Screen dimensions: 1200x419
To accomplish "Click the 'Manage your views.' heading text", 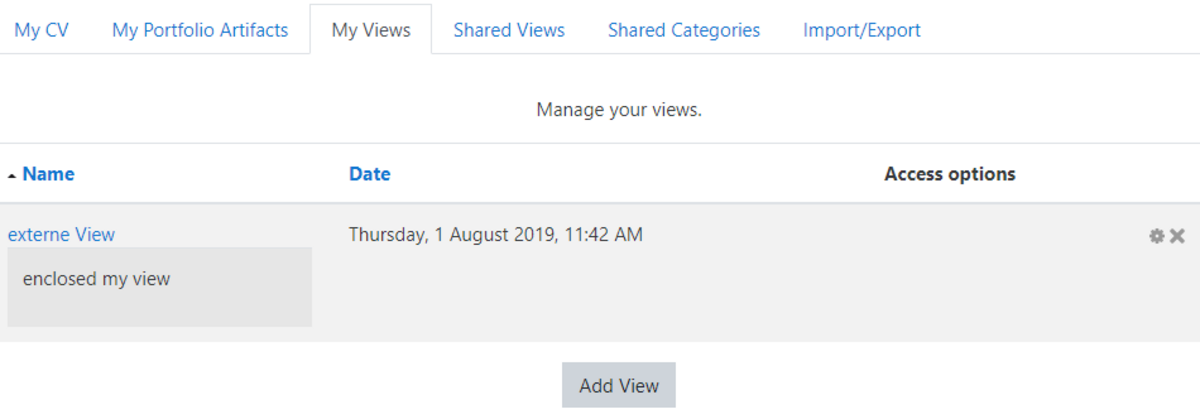I will 619,109.
